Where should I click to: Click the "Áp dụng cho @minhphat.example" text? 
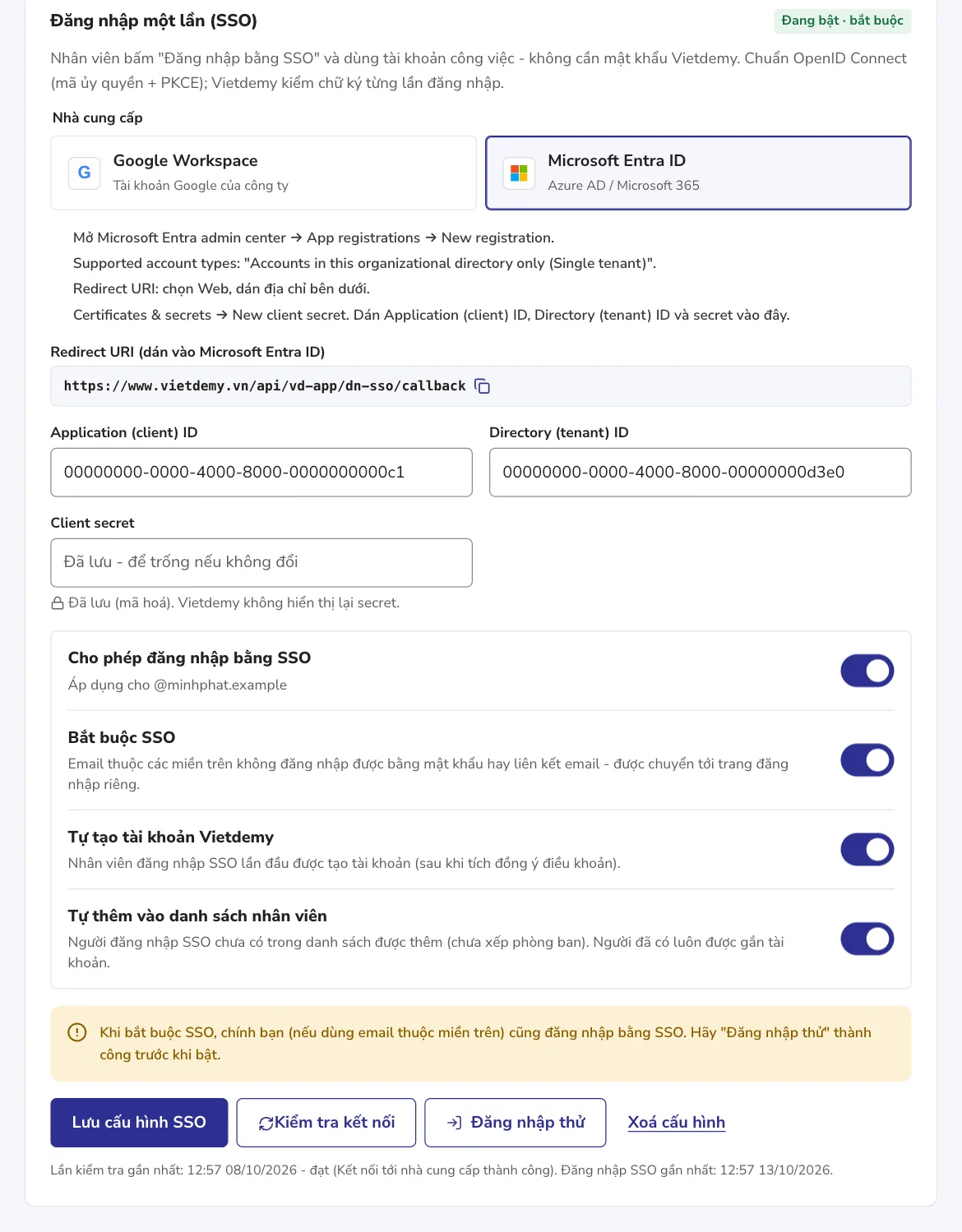click(178, 685)
